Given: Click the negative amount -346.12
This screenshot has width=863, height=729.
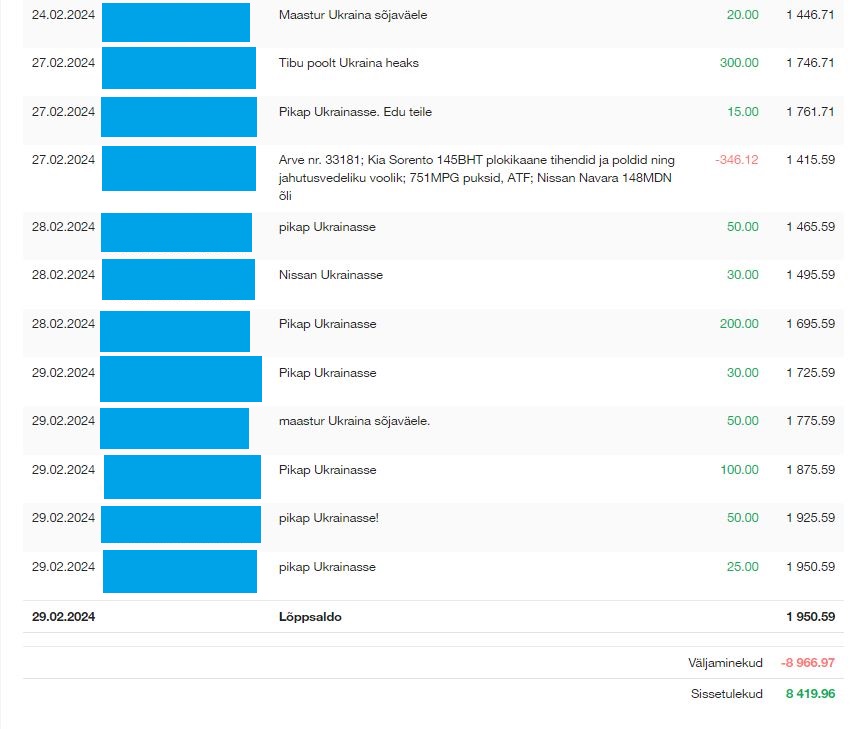Looking at the screenshot, I should (737, 160).
